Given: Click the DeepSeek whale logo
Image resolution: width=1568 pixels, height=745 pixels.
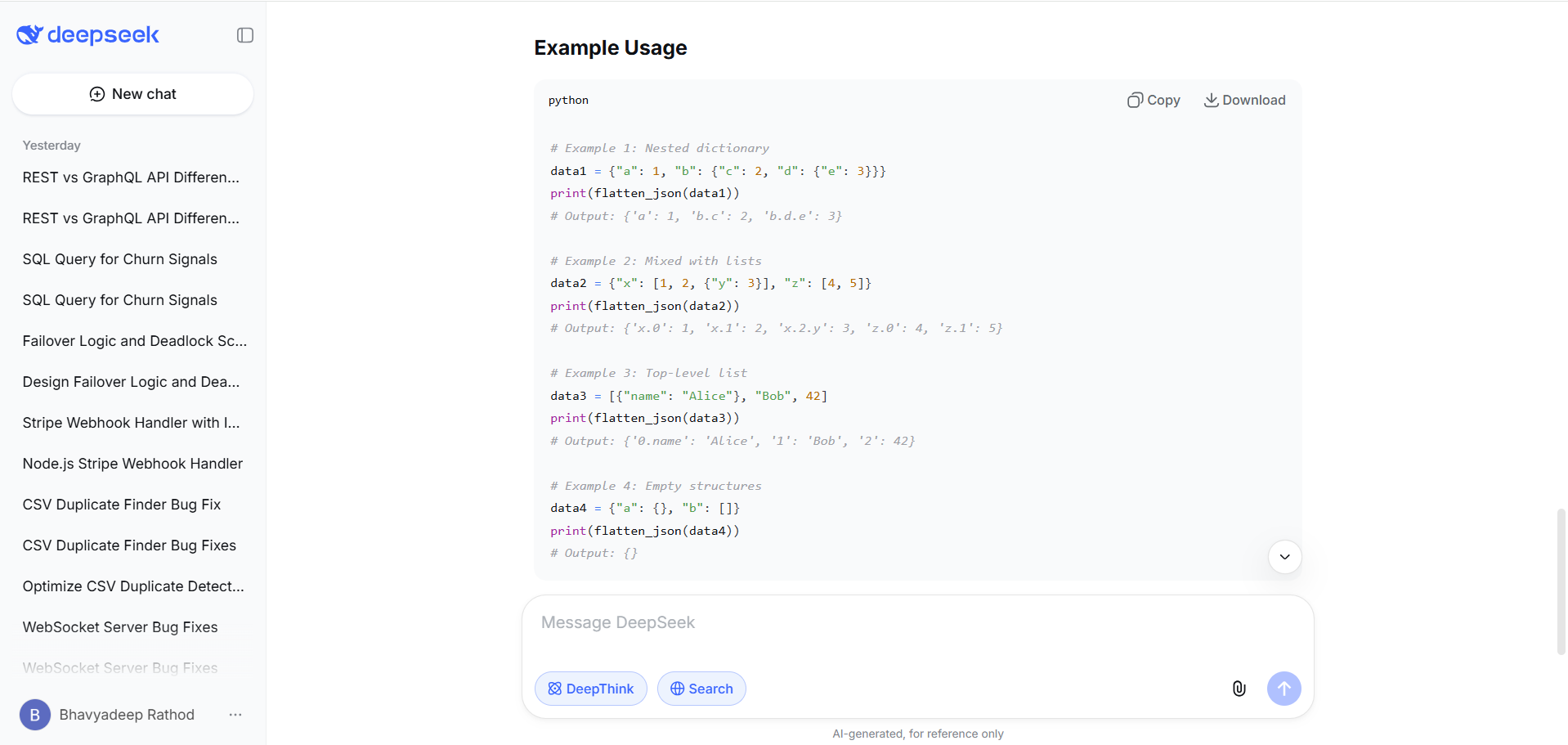Looking at the screenshot, I should (x=29, y=34).
